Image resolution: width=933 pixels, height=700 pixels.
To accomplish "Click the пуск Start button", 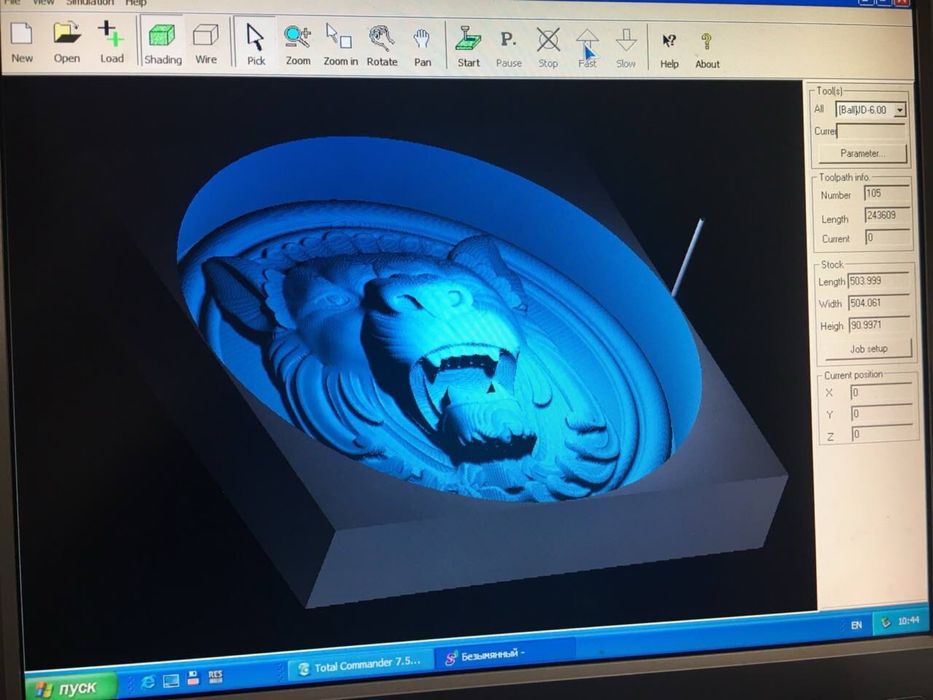I will point(71,688).
